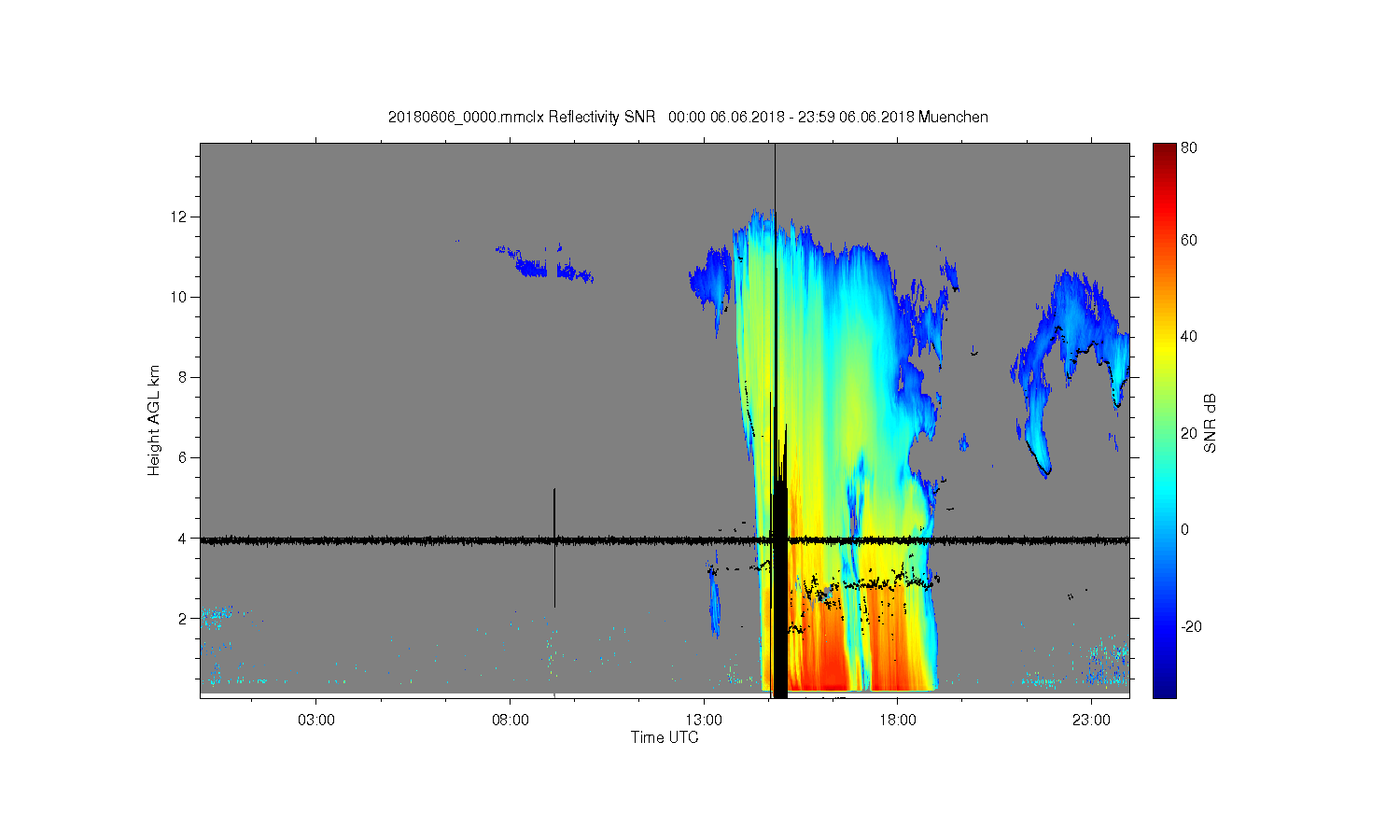This screenshot has height=840, width=1400.
Task: Click the 03:00 time tick label
Action: (316, 721)
